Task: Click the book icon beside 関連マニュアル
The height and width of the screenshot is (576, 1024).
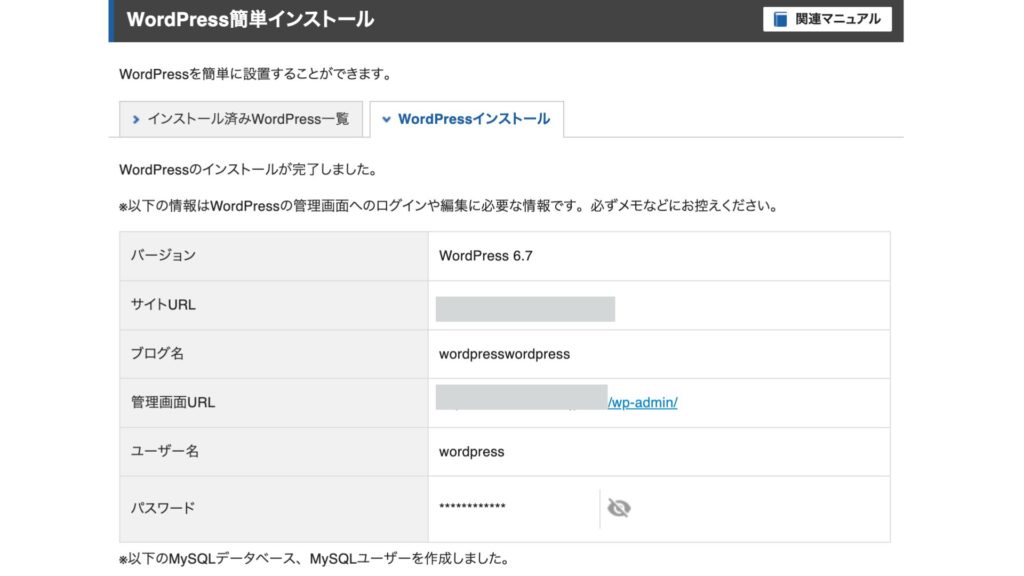Action: 781,19
